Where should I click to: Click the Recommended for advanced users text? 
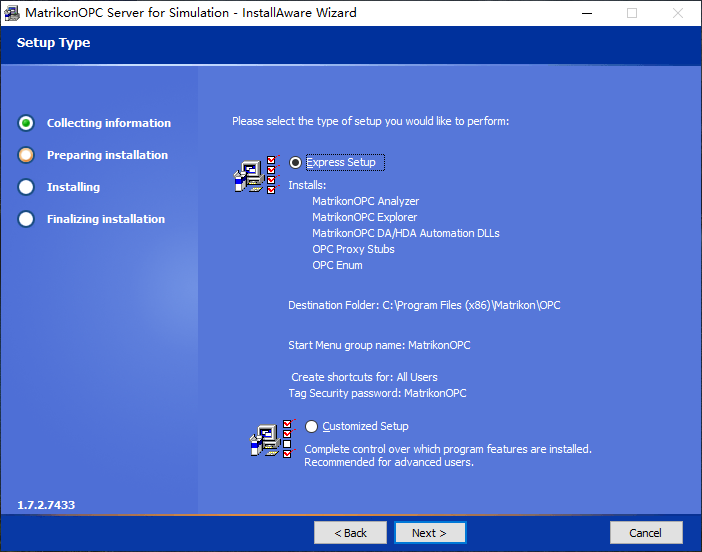click(389, 462)
